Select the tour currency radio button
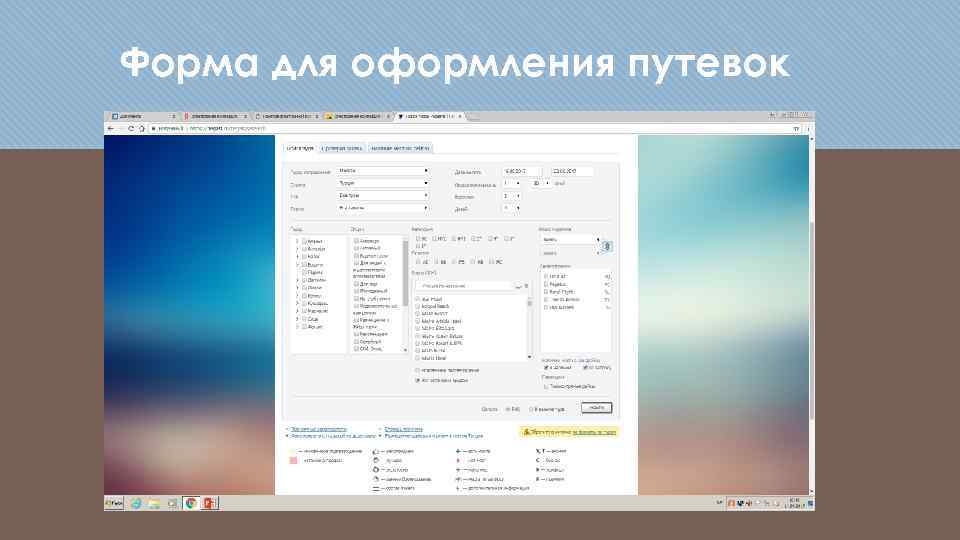960x540 pixels. point(531,409)
